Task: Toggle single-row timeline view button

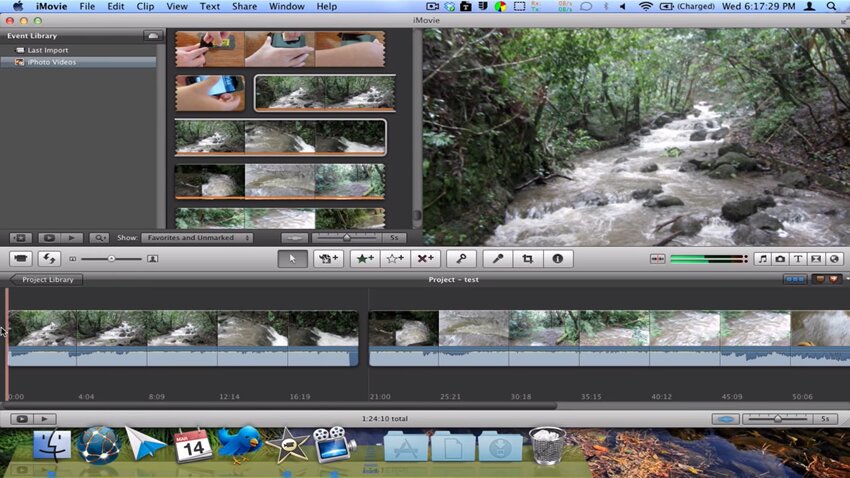Action: click(795, 279)
